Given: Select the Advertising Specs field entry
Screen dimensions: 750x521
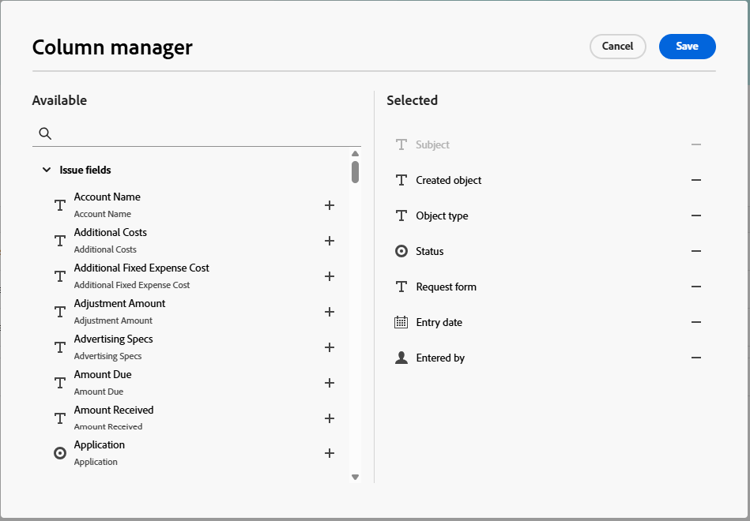Looking at the screenshot, I should (x=112, y=346).
